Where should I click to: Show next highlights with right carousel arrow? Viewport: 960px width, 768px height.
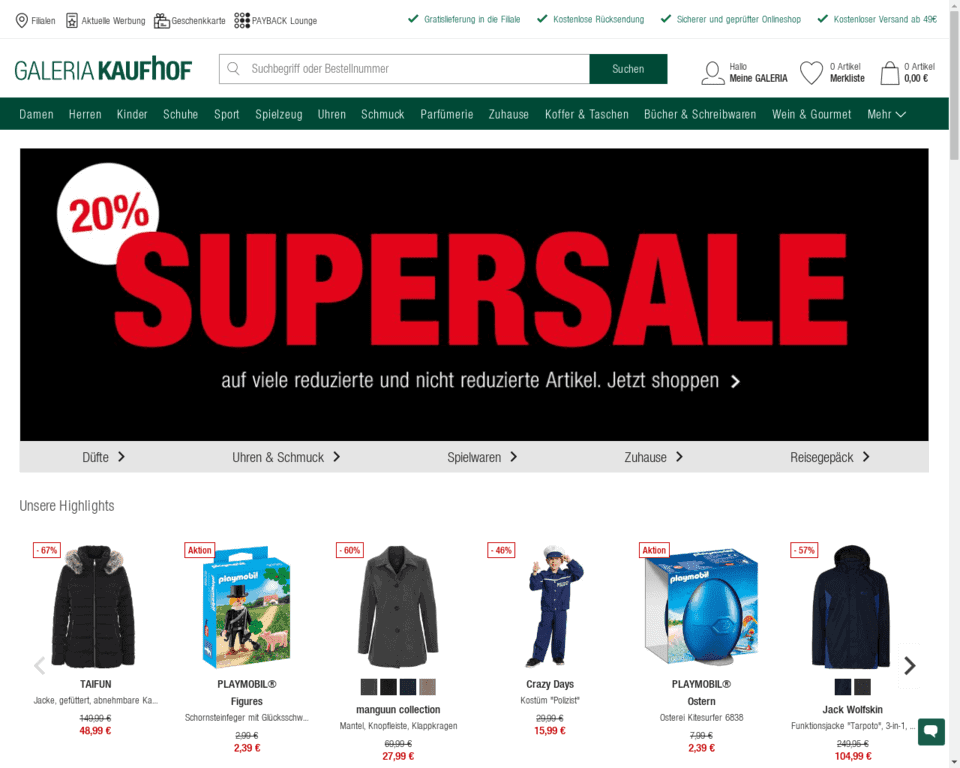[910, 665]
